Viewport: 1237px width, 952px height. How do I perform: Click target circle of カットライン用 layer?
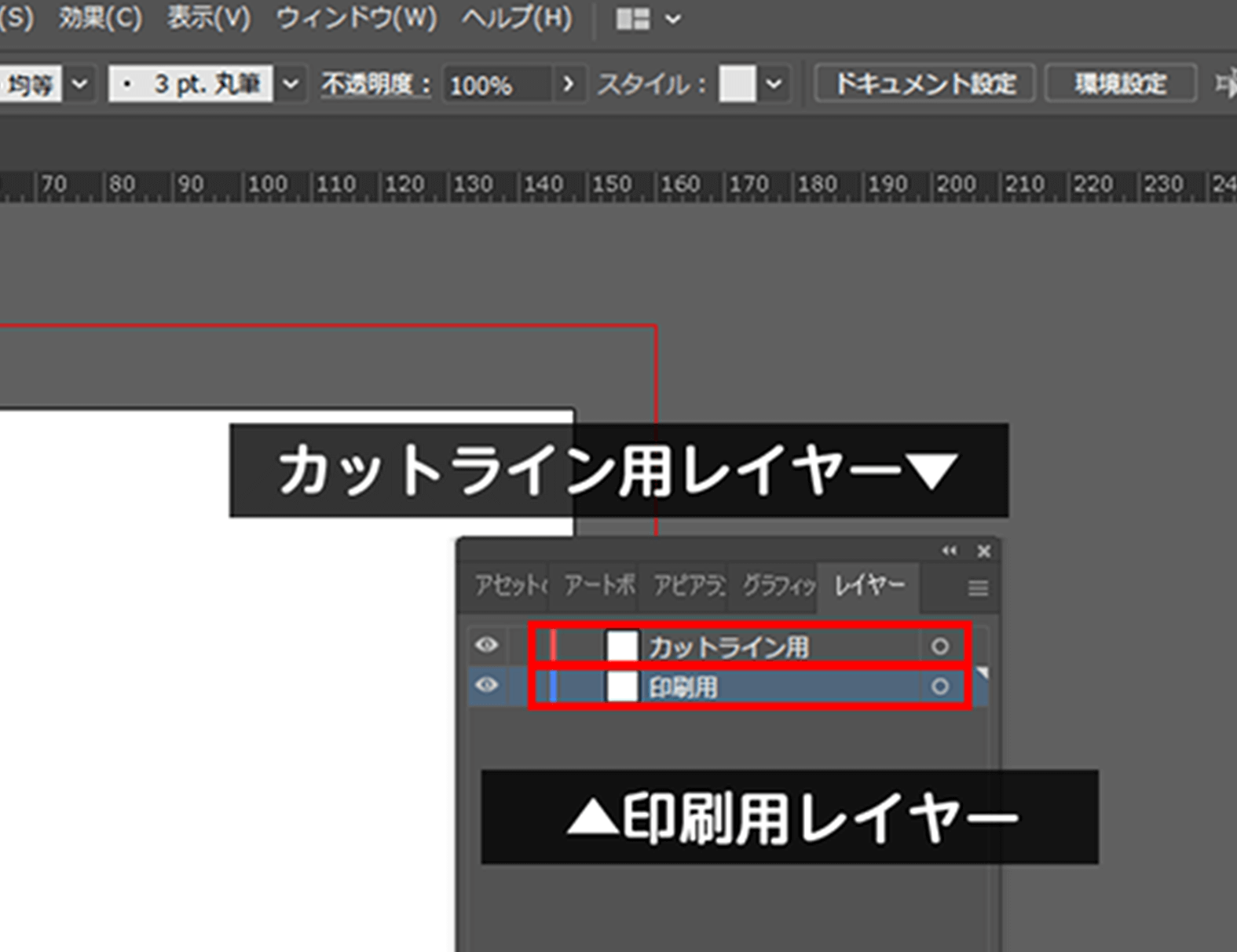pos(939,646)
